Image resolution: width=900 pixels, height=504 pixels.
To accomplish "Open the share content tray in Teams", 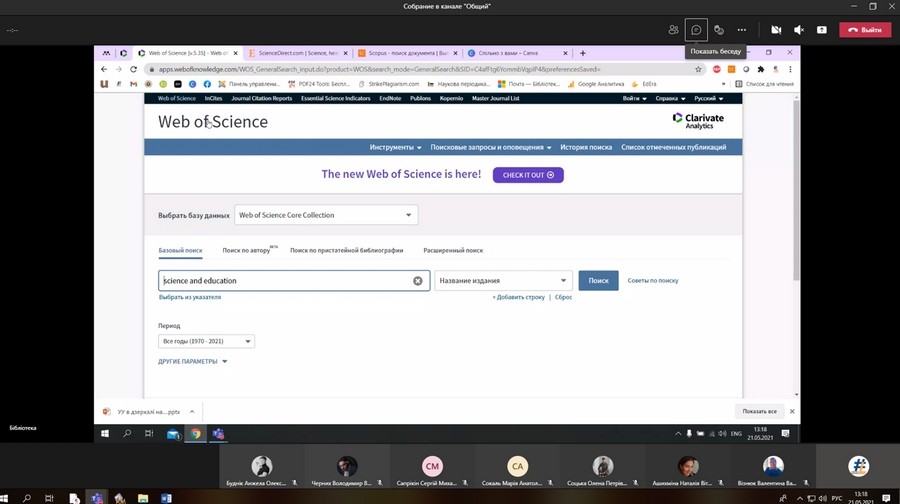I will point(822,30).
